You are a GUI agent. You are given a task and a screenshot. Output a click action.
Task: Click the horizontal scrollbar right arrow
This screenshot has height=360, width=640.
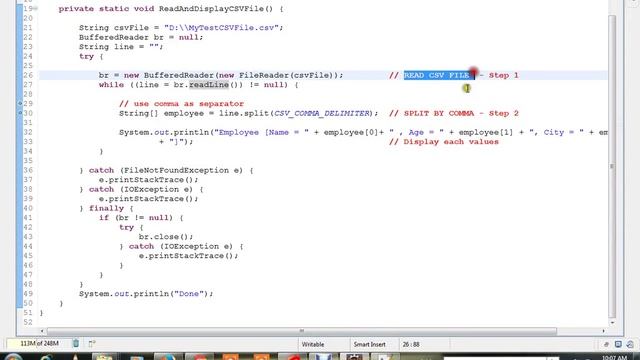[603, 331]
